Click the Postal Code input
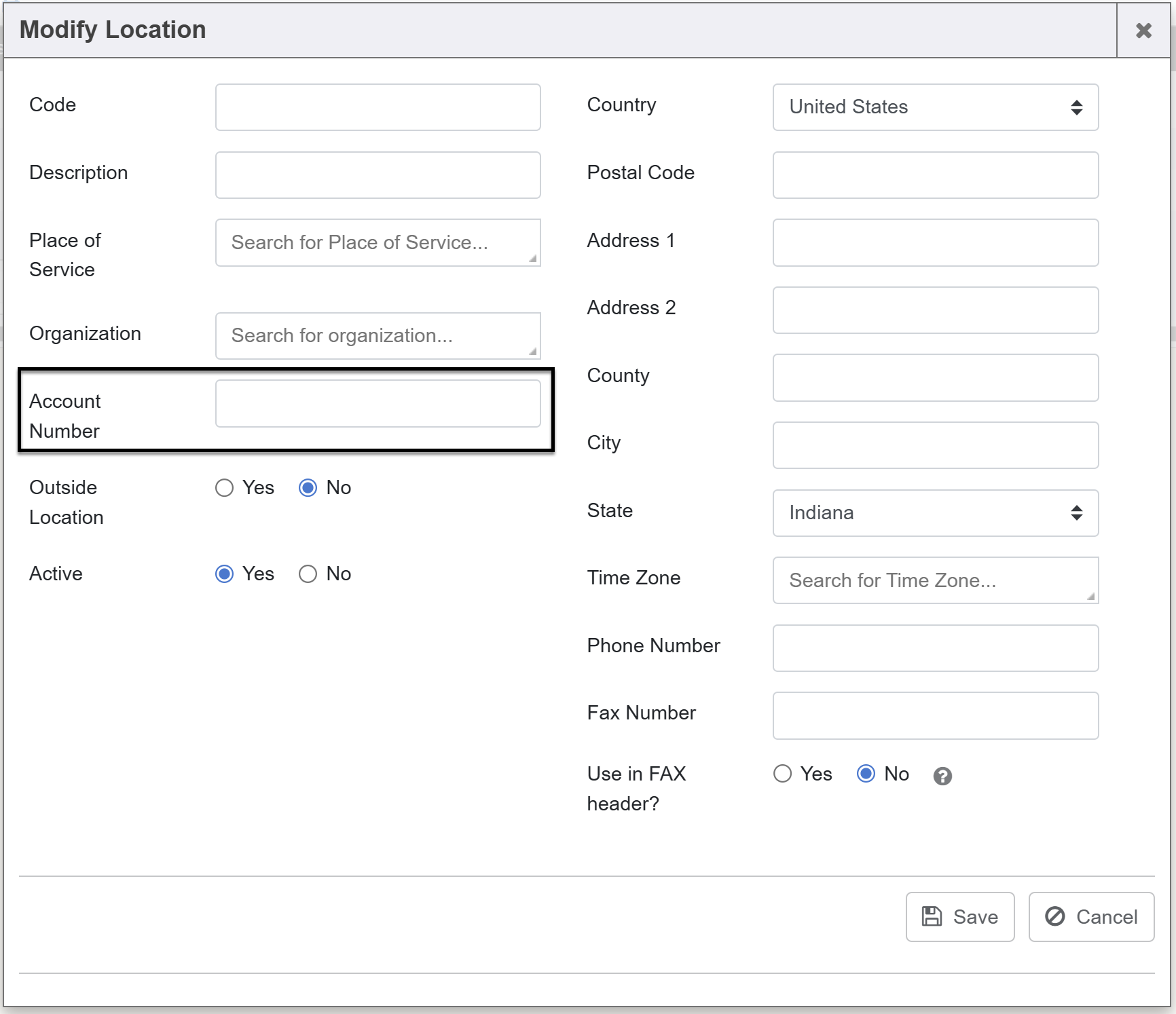The image size is (1176, 1014). coord(935,175)
